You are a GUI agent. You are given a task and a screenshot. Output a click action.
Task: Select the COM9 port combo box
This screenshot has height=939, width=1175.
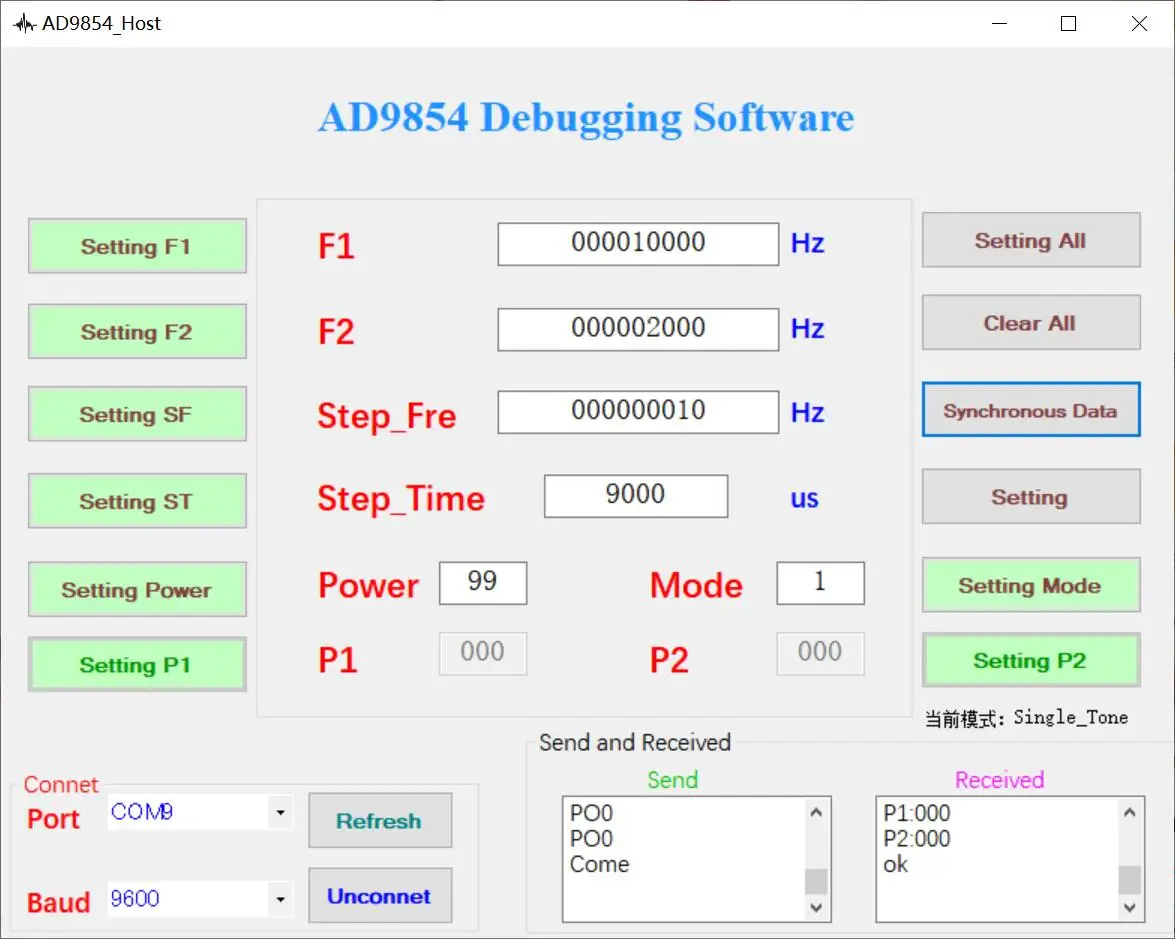pos(199,812)
